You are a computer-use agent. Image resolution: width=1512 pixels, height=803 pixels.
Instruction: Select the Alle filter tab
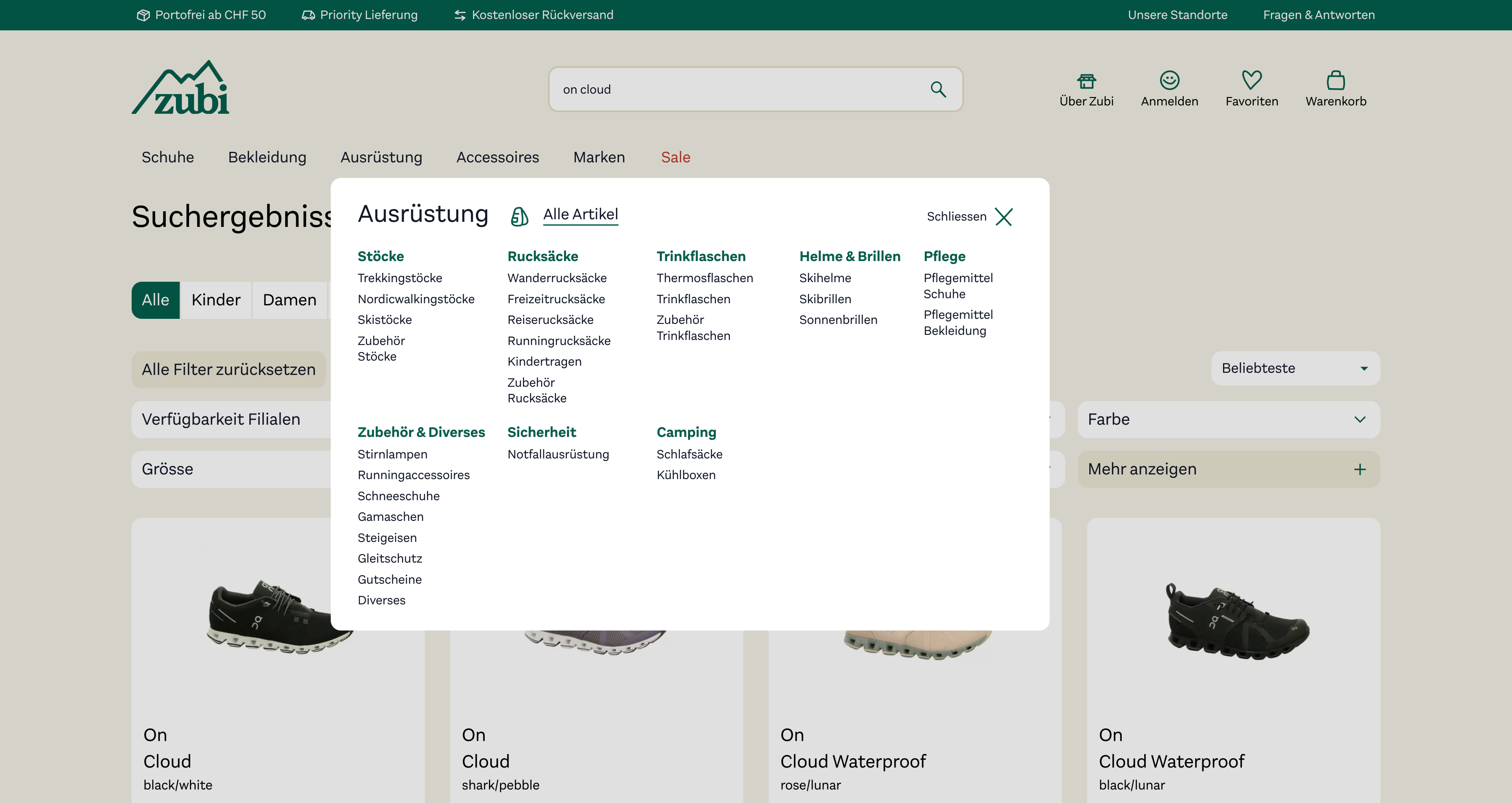click(x=156, y=300)
